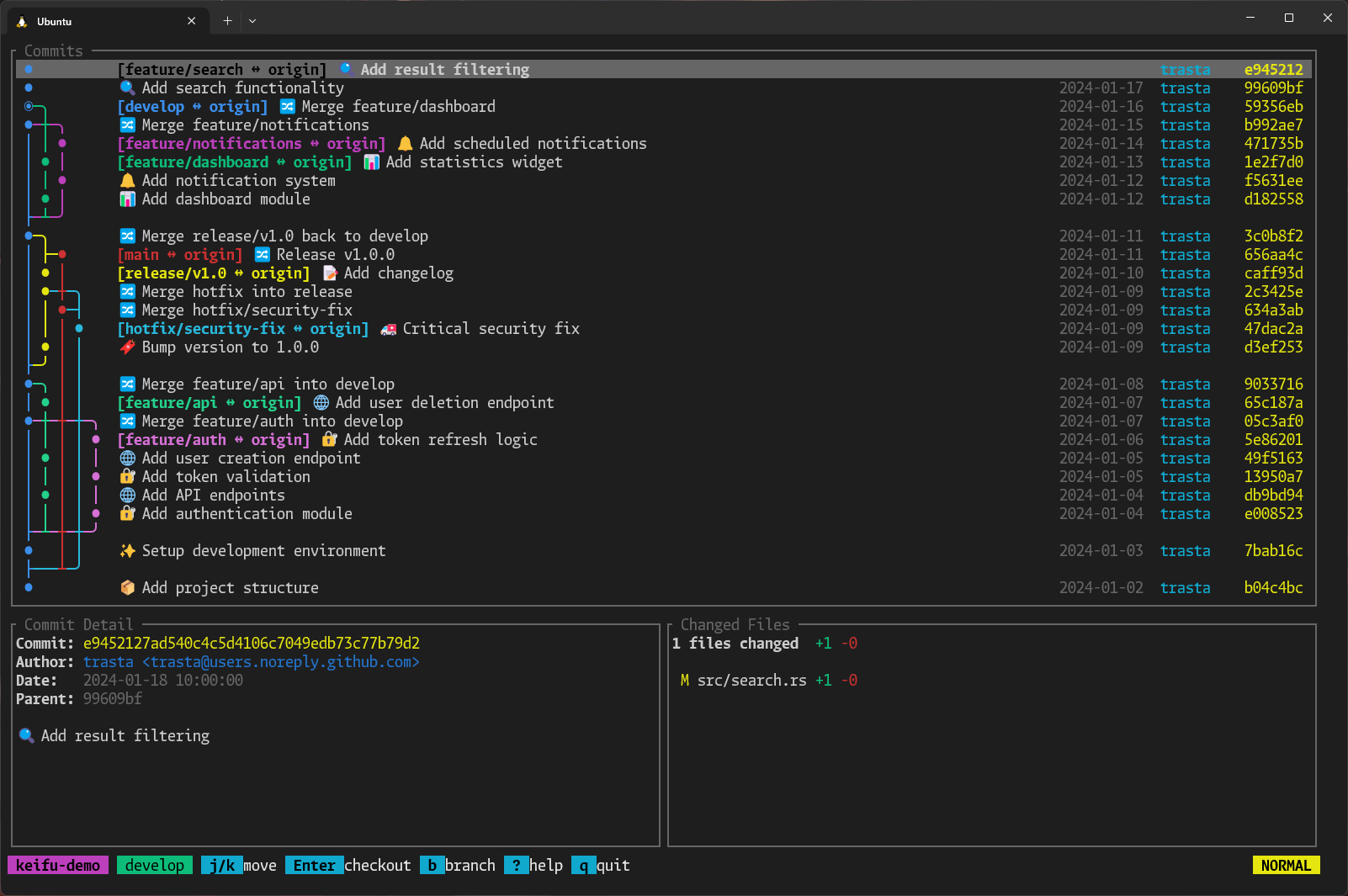Click the bar chart icon on 'Add dashboard module' commit
The height and width of the screenshot is (896, 1348).
pyautogui.click(x=127, y=199)
